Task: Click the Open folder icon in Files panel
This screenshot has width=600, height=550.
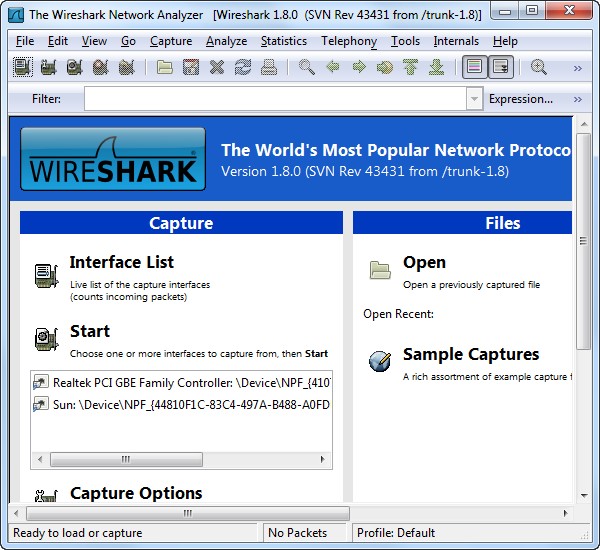Action: tap(380, 270)
